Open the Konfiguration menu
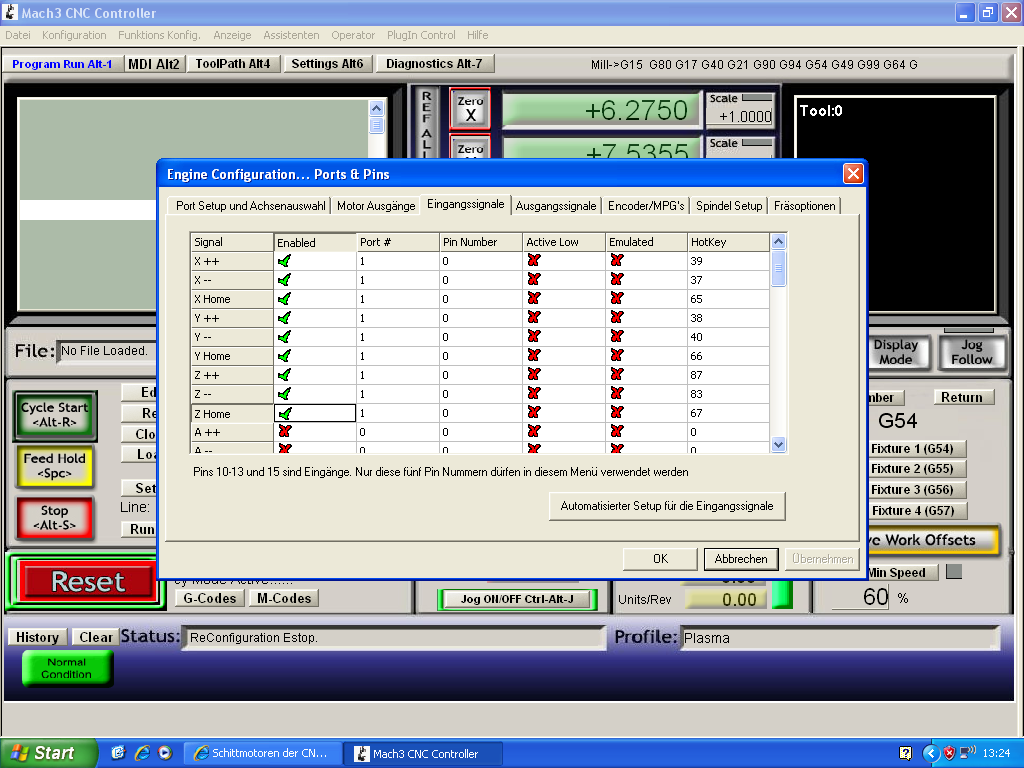1024x768 pixels. tap(74, 35)
